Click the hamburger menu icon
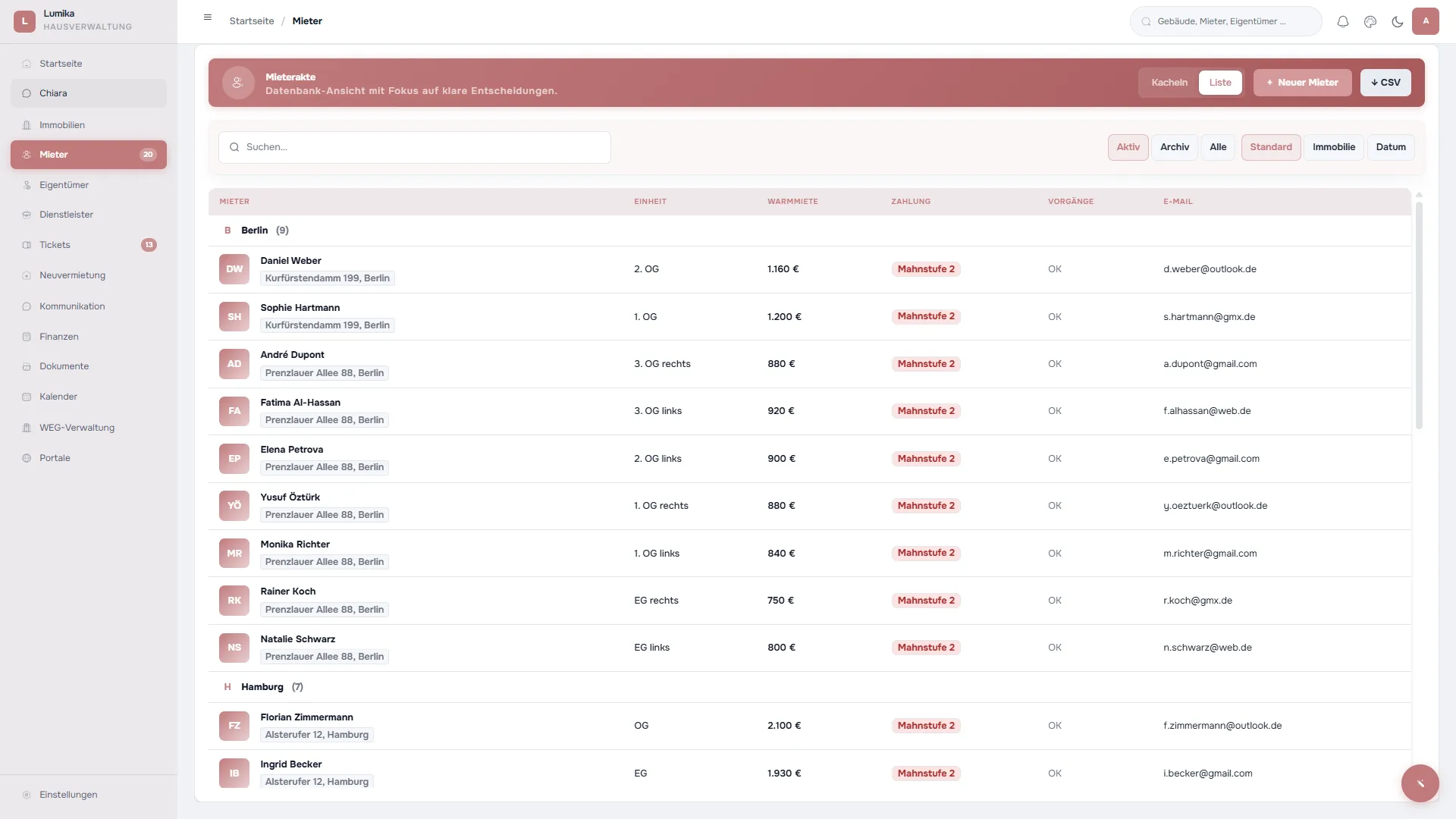Screen dimensions: 1456x819 pyautogui.click(x=208, y=17)
